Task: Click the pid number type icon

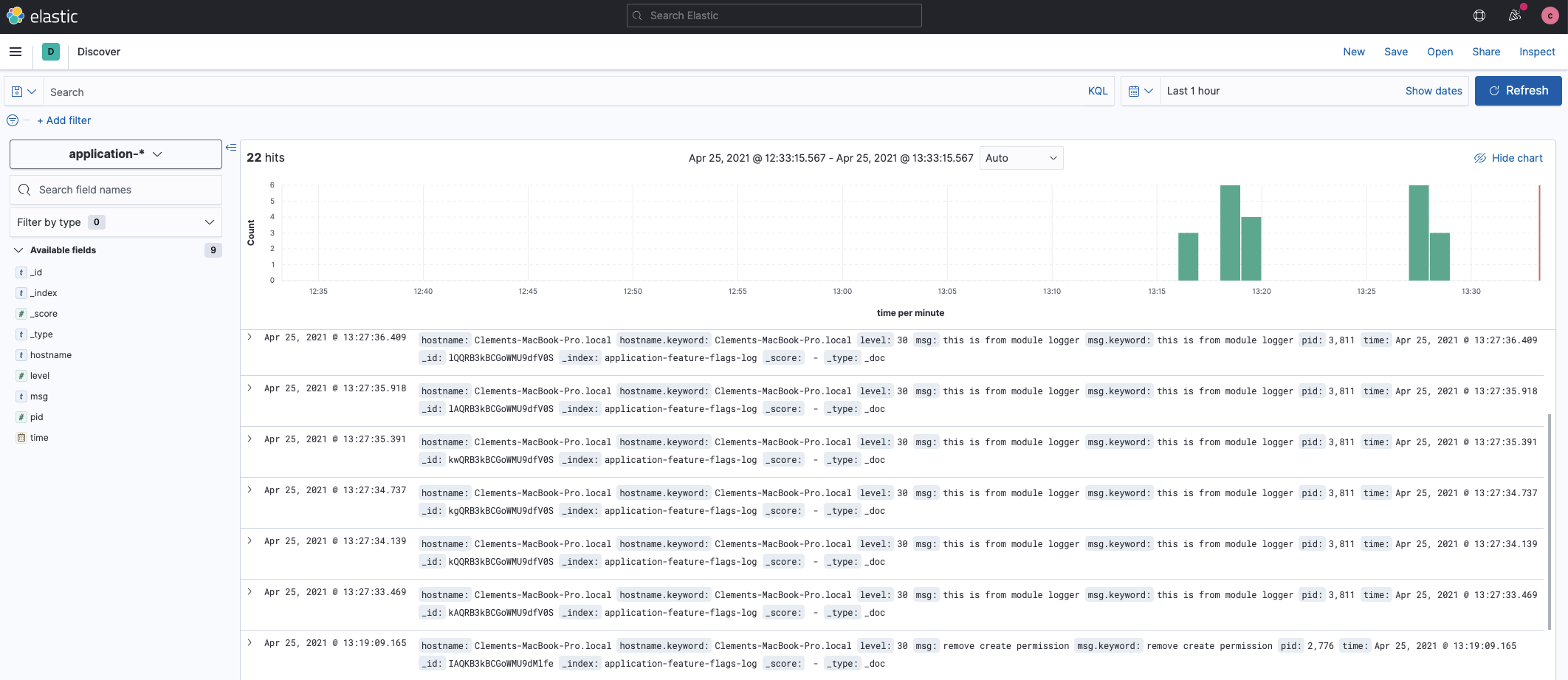Action: [21, 417]
